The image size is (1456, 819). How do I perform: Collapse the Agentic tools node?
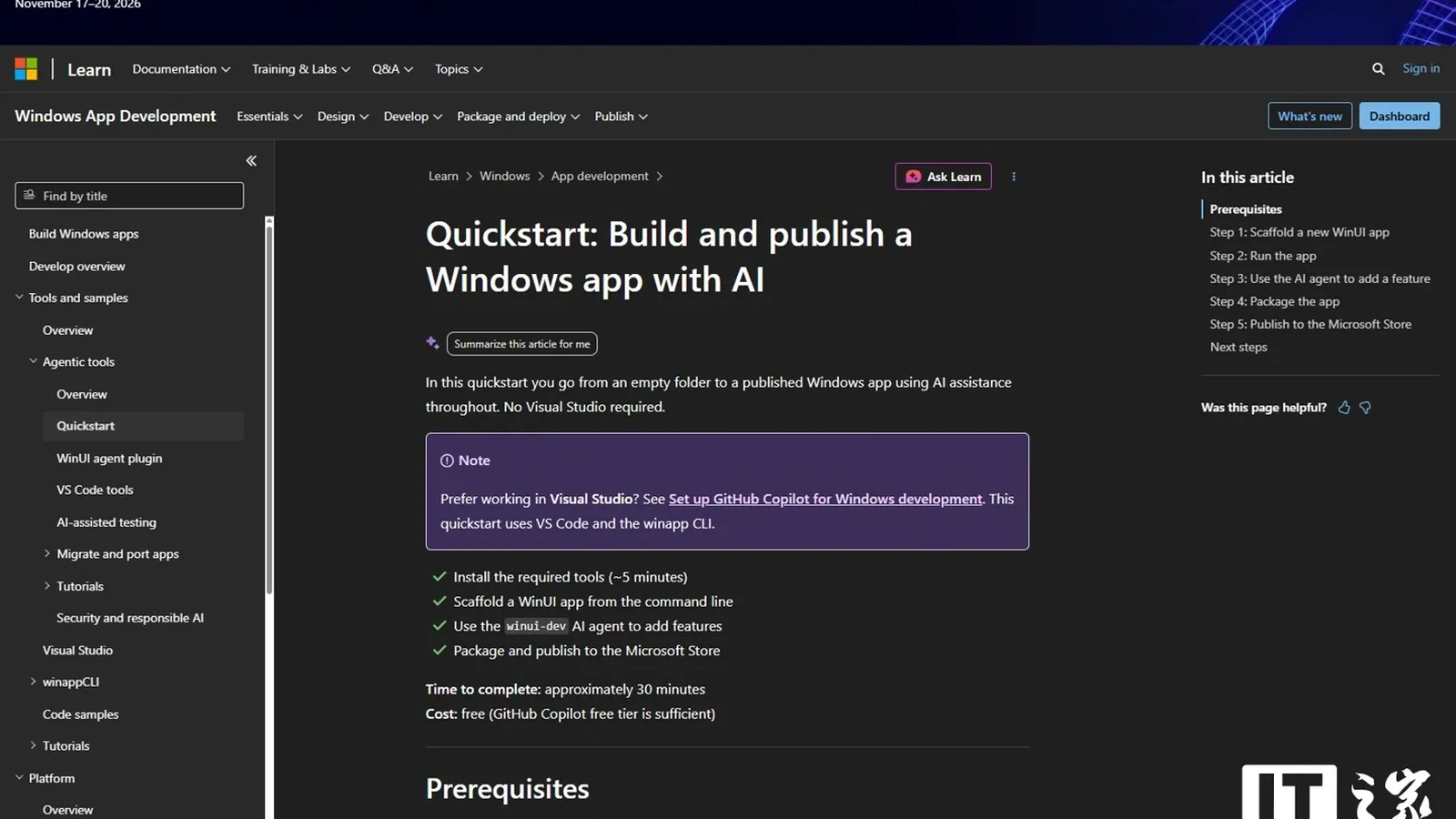(x=34, y=361)
